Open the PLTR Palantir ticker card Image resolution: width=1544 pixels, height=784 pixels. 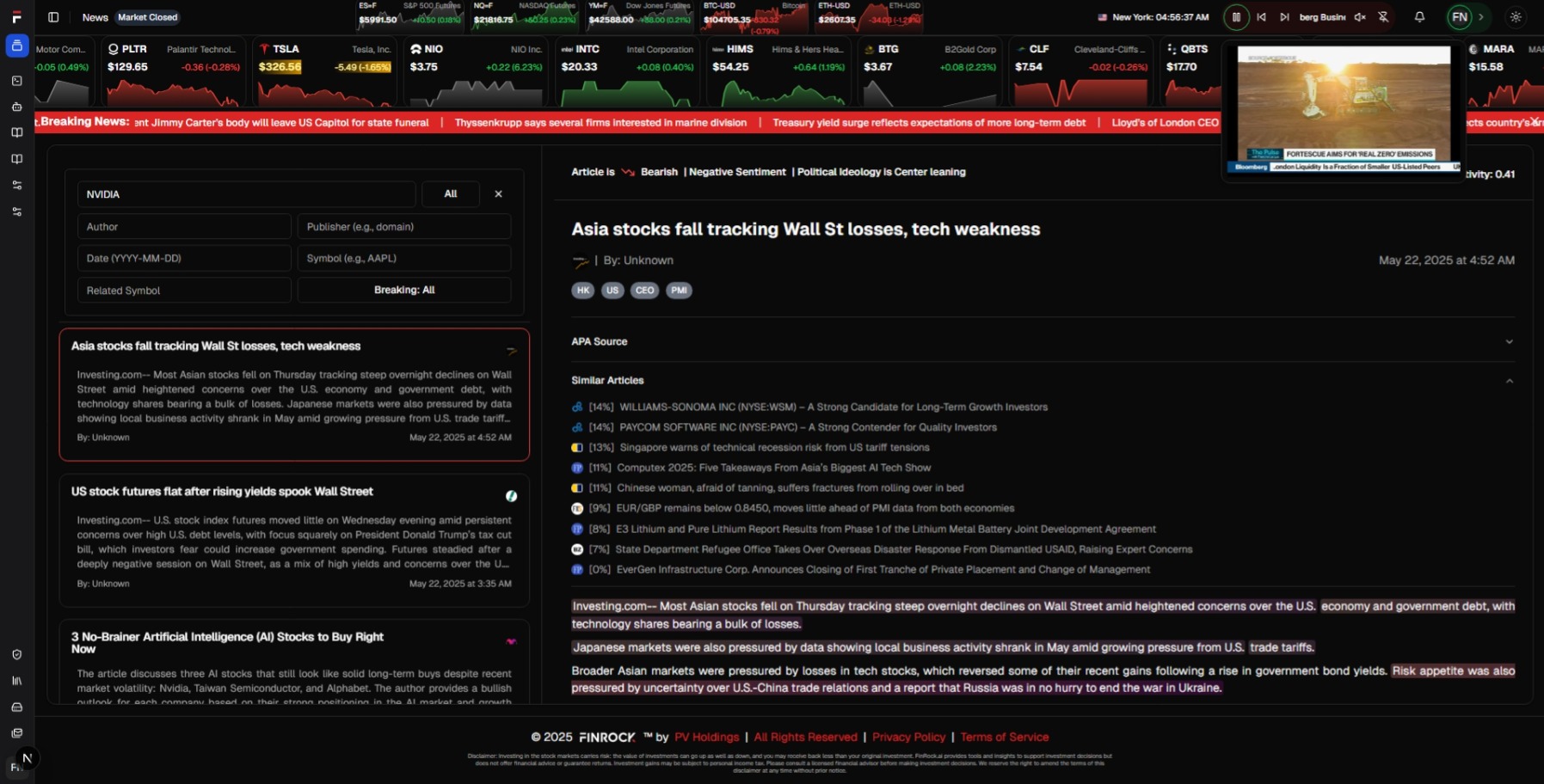(x=175, y=72)
